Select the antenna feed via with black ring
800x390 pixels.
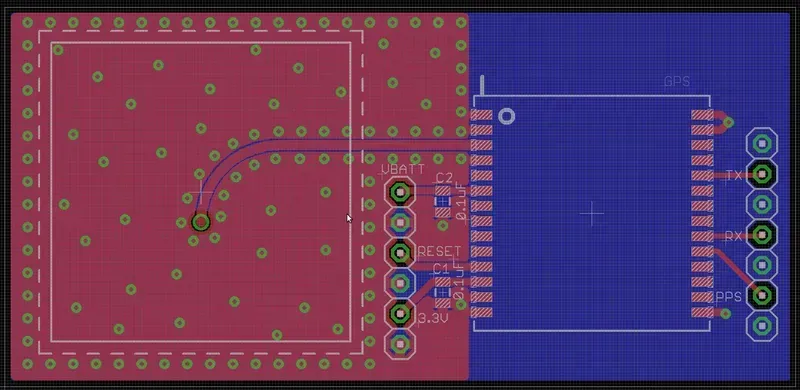[201, 222]
